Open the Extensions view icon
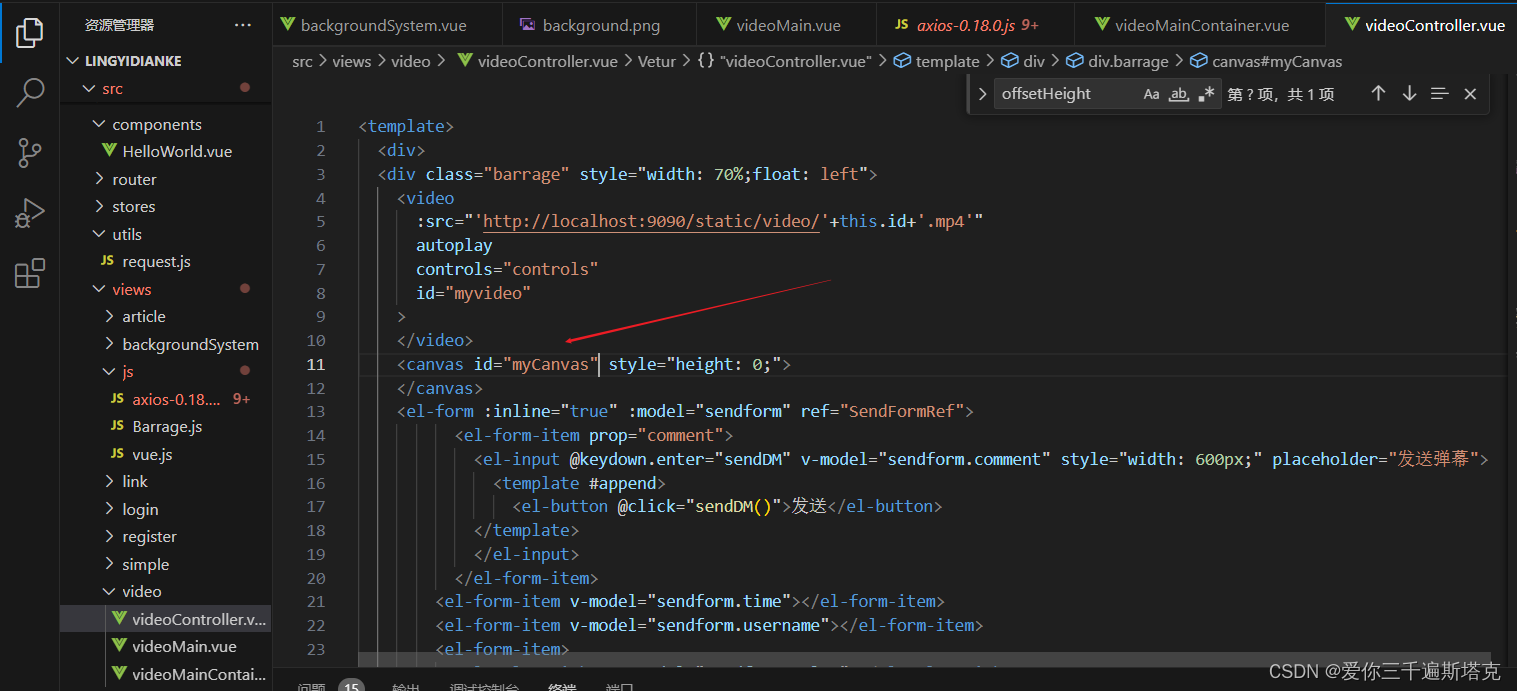Screen dimensions: 1517x691 pyautogui.click(x=29, y=272)
